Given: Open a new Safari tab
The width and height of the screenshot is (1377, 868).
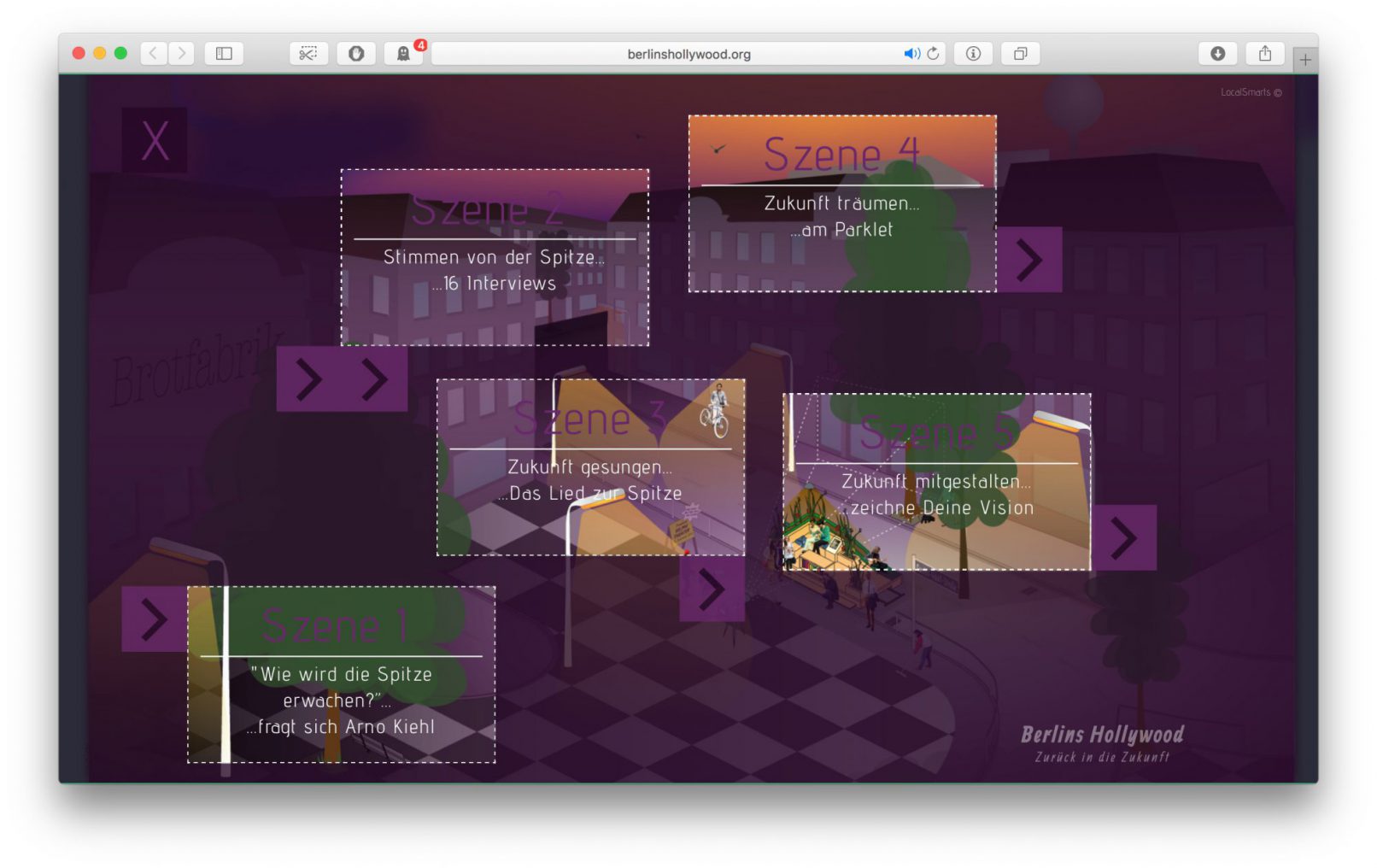Looking at the screenshot, I should pyautogui.click(x=1304, y=60).
